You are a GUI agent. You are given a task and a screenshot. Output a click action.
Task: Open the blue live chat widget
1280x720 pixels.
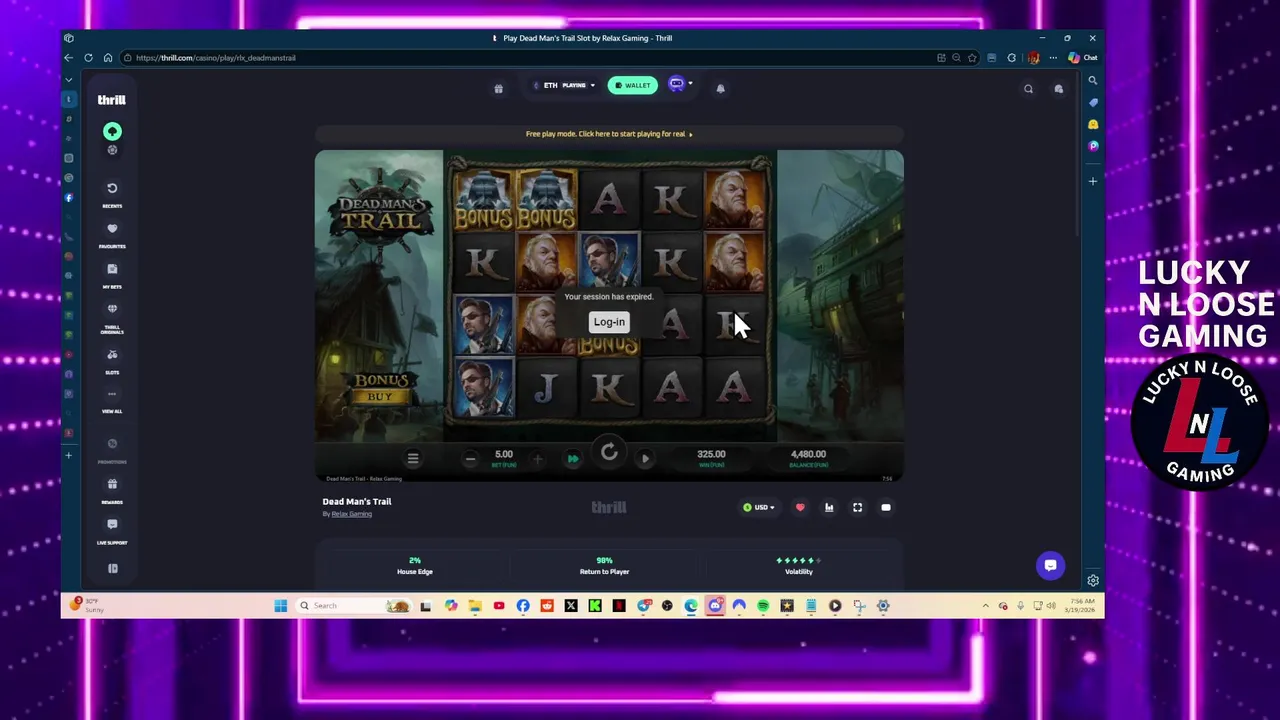coord(1050,565)
